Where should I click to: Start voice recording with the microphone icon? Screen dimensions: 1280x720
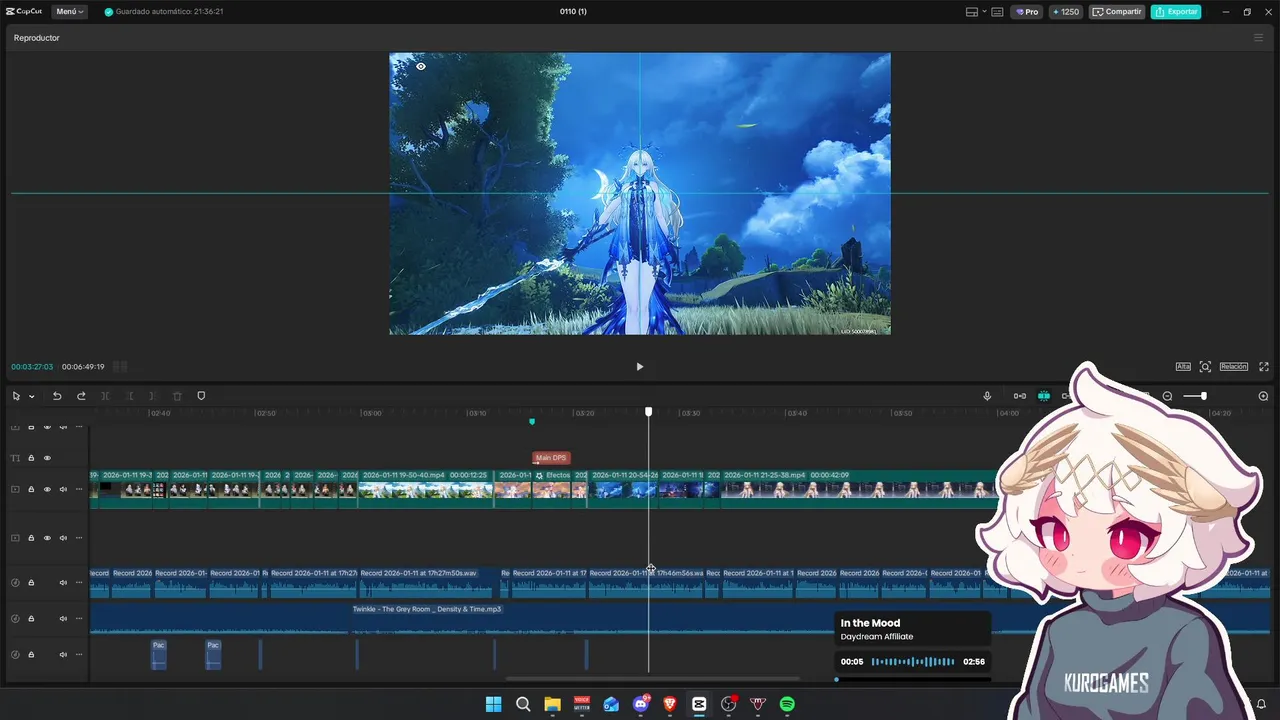987,396
